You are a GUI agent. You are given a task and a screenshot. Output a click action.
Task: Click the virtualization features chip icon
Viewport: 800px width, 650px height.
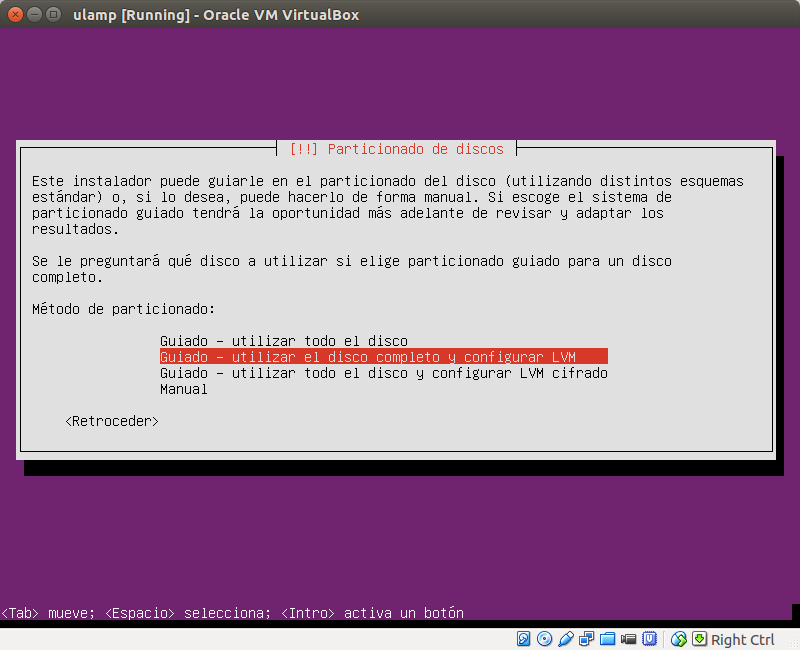coord(651,638)
